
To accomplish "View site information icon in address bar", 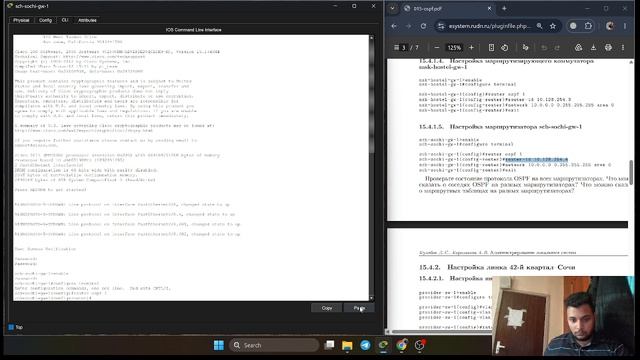I will click(x=441, y=26).
